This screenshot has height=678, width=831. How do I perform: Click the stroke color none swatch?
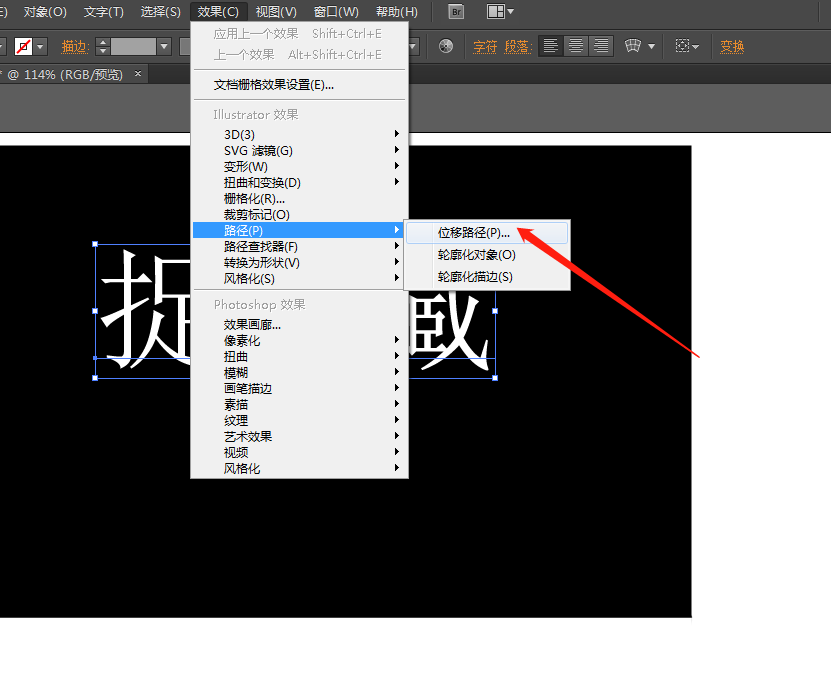coord(23,46)
